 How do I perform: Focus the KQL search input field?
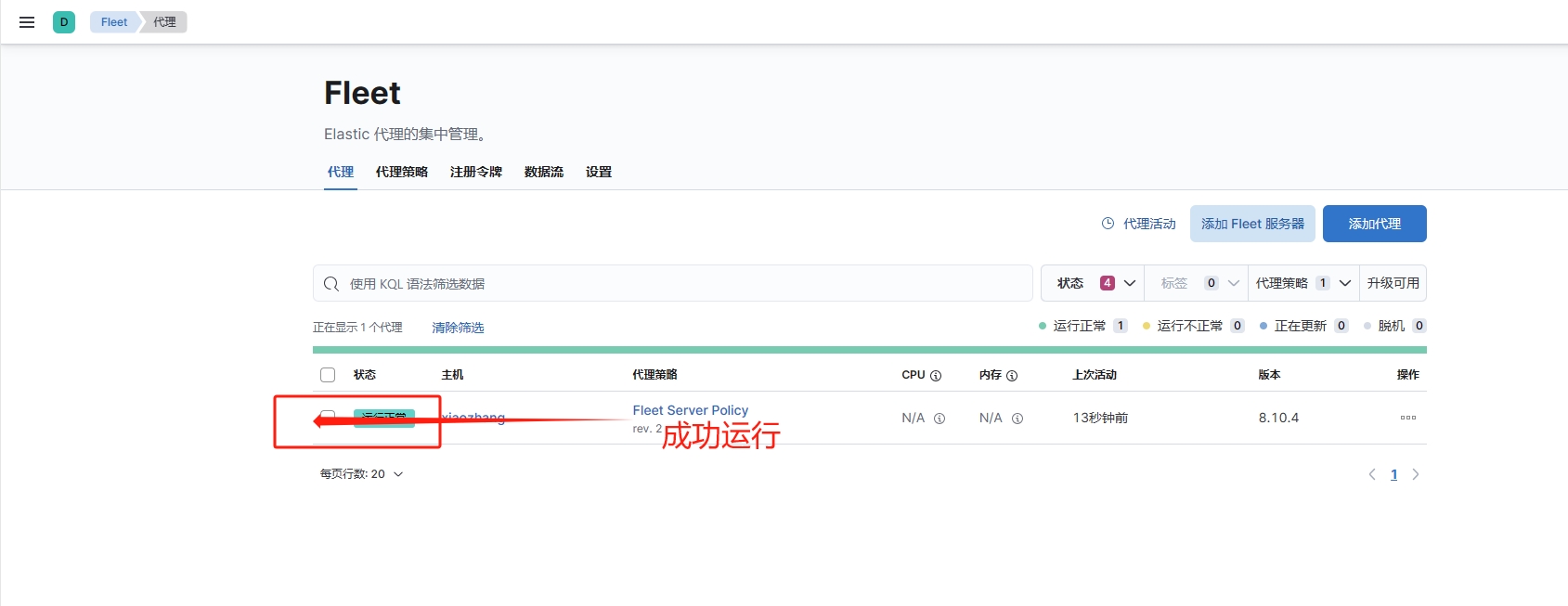[673, 283]
